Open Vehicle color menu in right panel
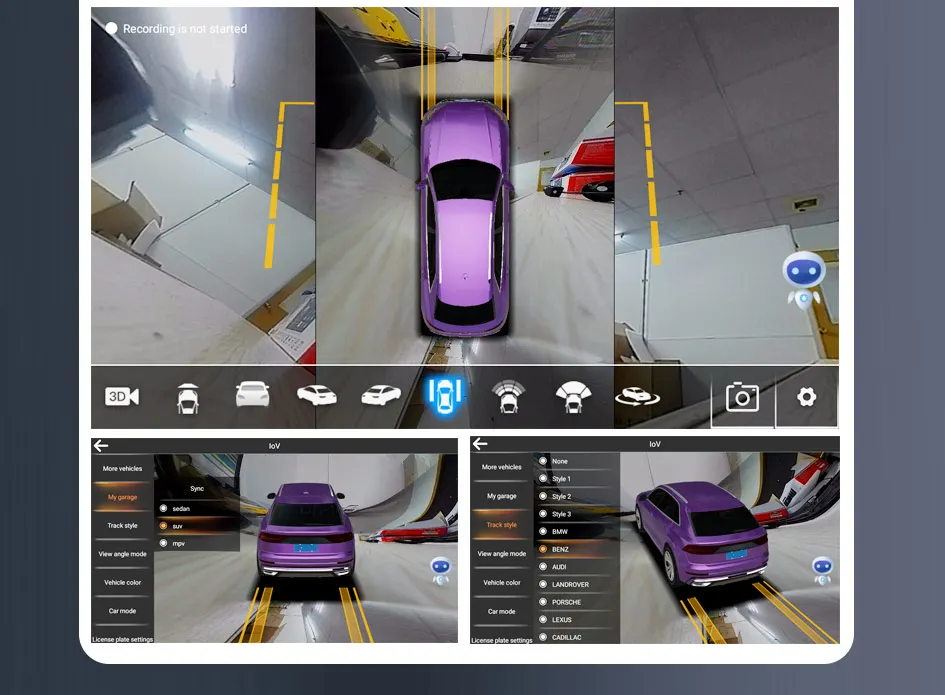 pos(501,582)
